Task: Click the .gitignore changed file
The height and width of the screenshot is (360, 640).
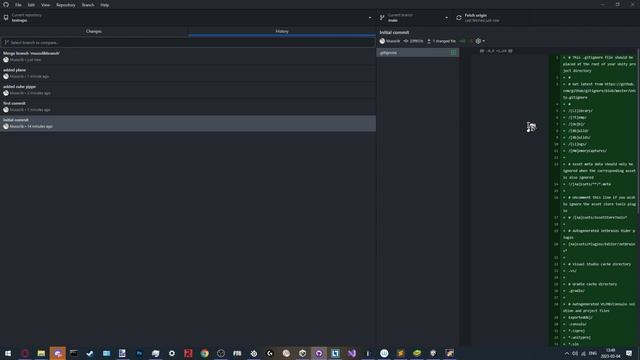Action: pyautogui.click(x=418, y=53)
